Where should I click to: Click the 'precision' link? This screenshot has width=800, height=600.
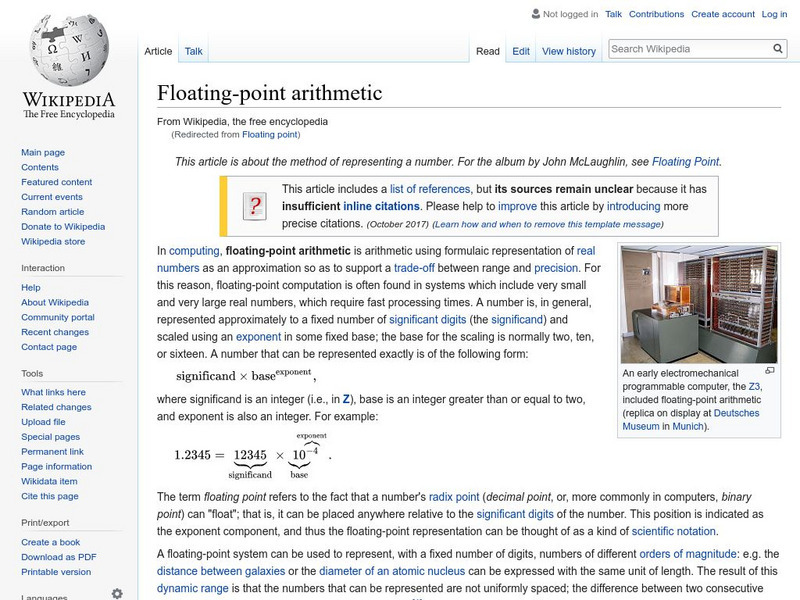tap(556, 268)
